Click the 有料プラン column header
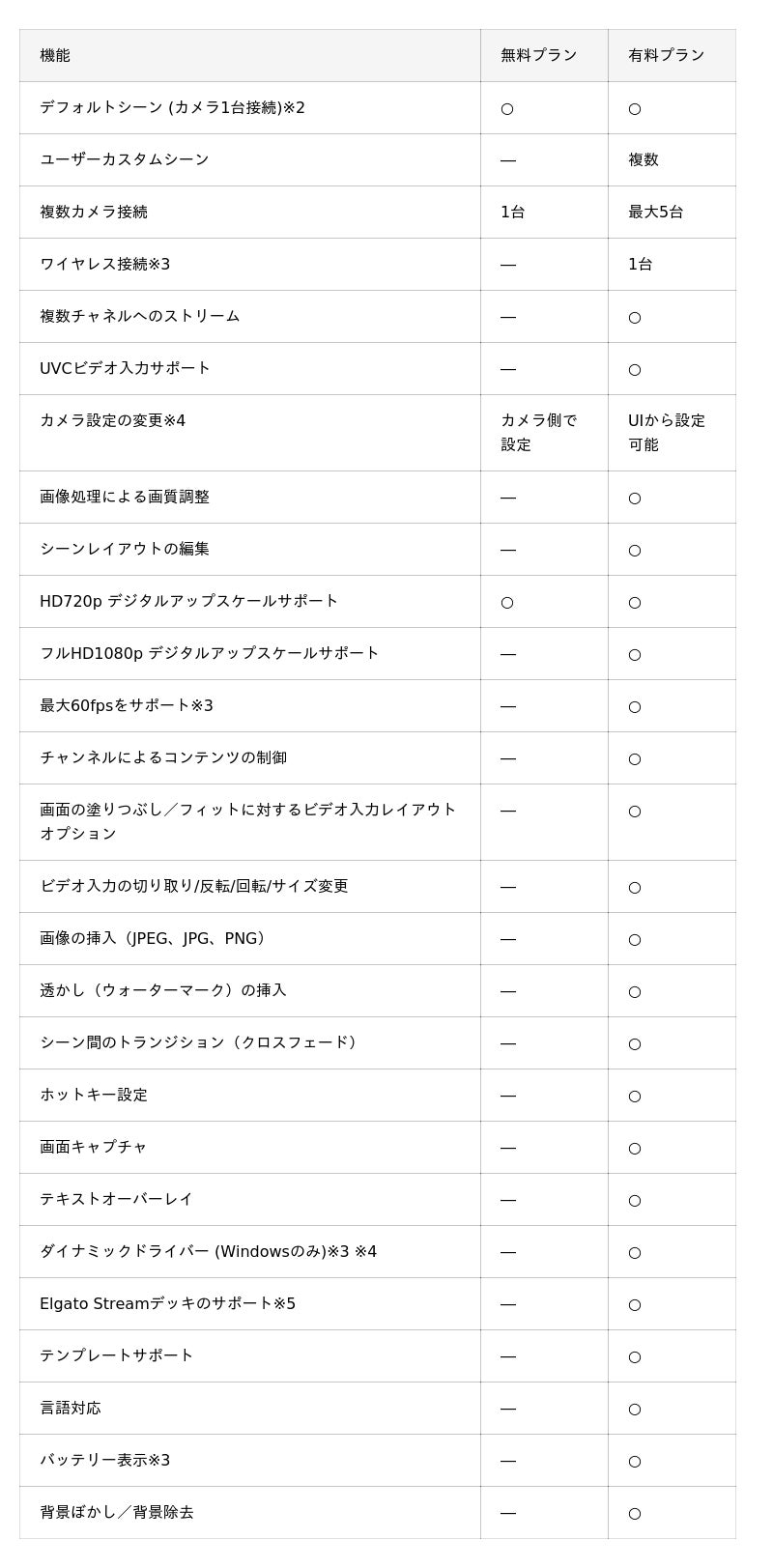The height and width of the screenshot is (1568, 773). 666,56
